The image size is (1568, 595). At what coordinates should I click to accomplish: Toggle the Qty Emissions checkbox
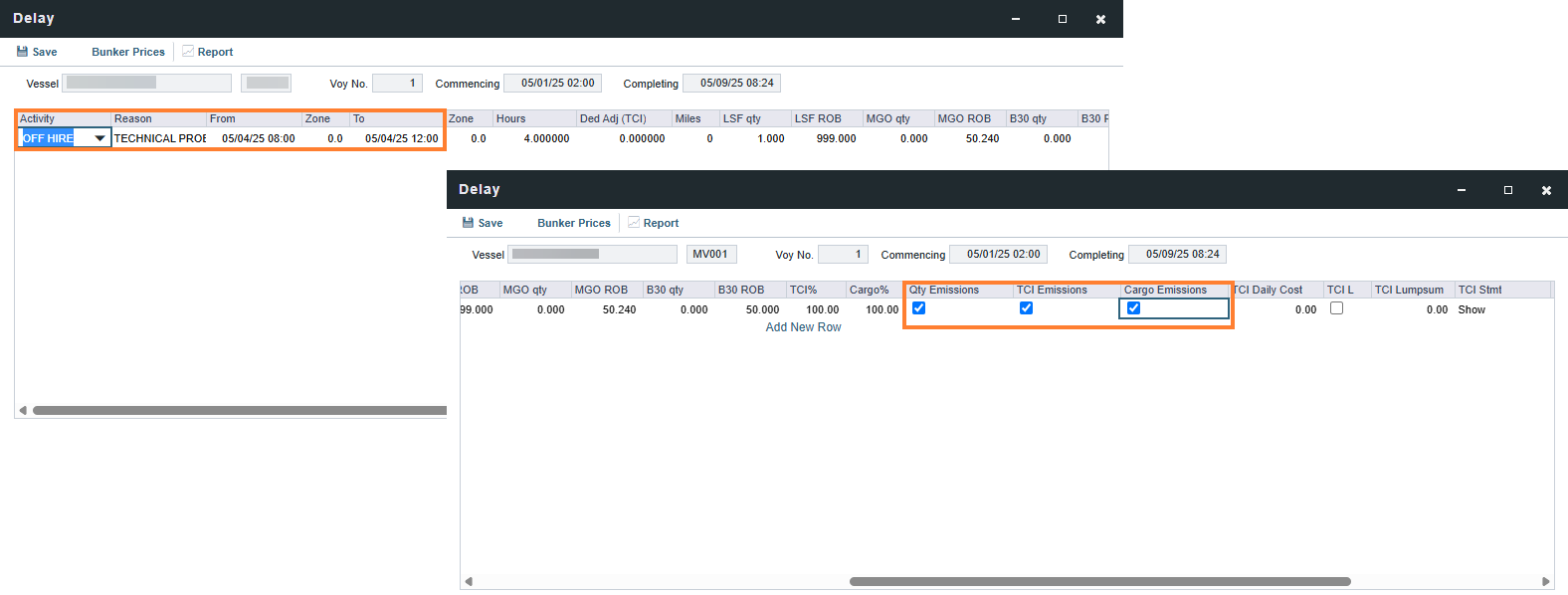(919, 308)
